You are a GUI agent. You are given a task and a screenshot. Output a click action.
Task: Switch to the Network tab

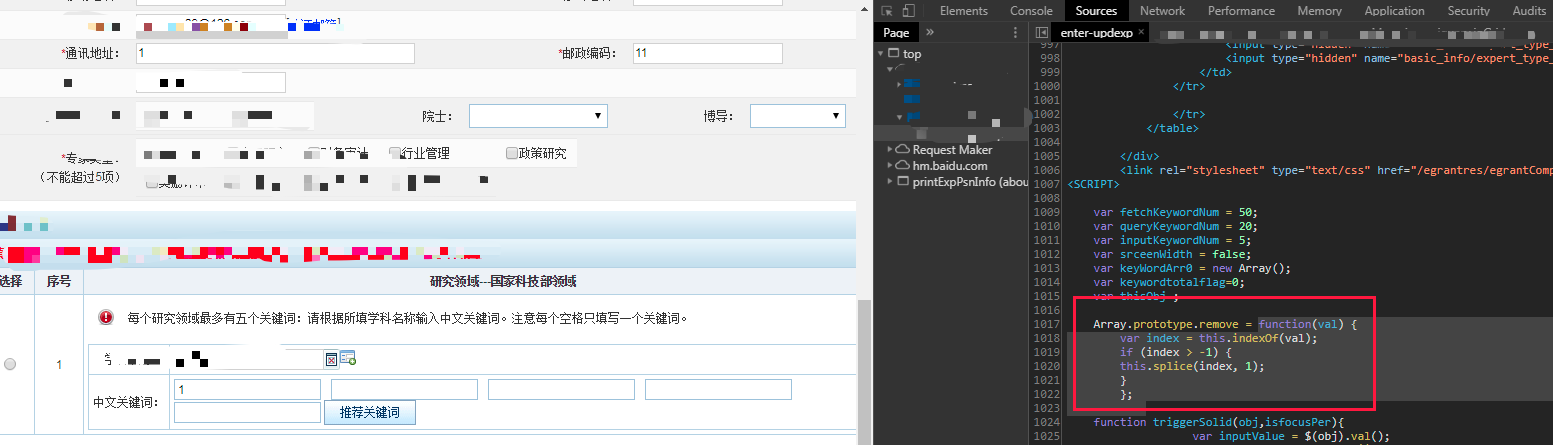tap(1162, 11)
